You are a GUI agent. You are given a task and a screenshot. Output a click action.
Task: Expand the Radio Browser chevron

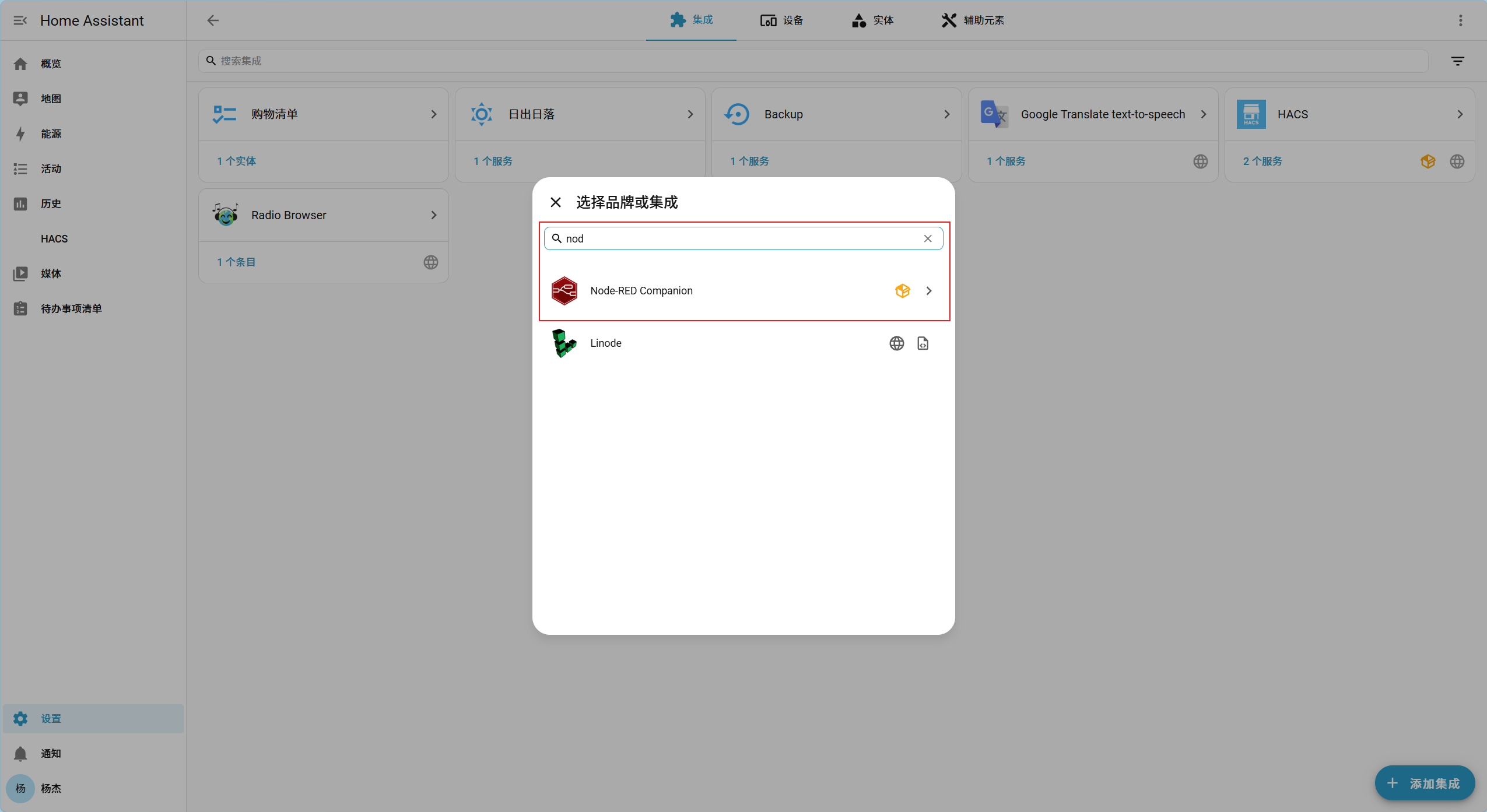click(x=433, y=215)
